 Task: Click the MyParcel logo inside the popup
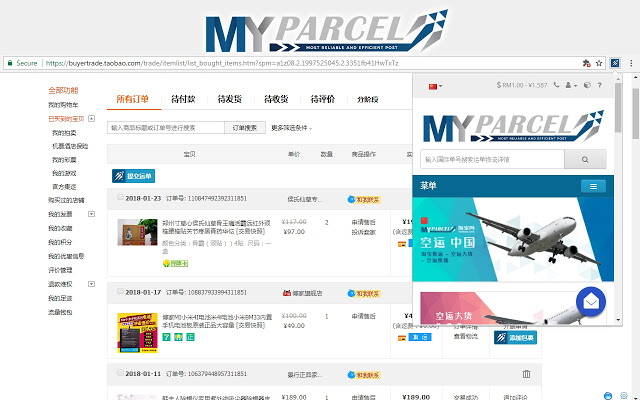click(x=513, y=126)
